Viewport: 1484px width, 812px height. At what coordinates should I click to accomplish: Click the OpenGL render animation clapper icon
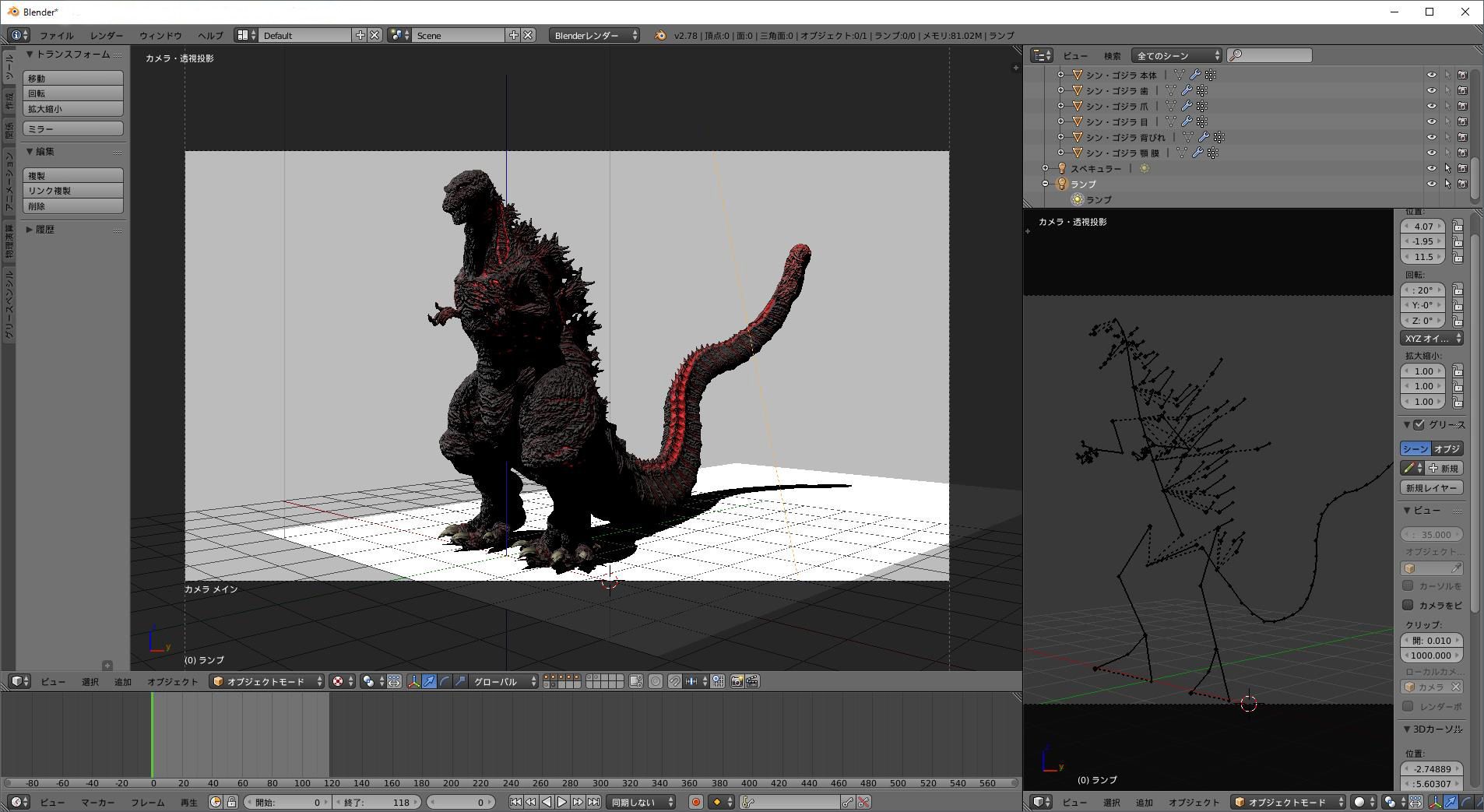click(752, 682)
